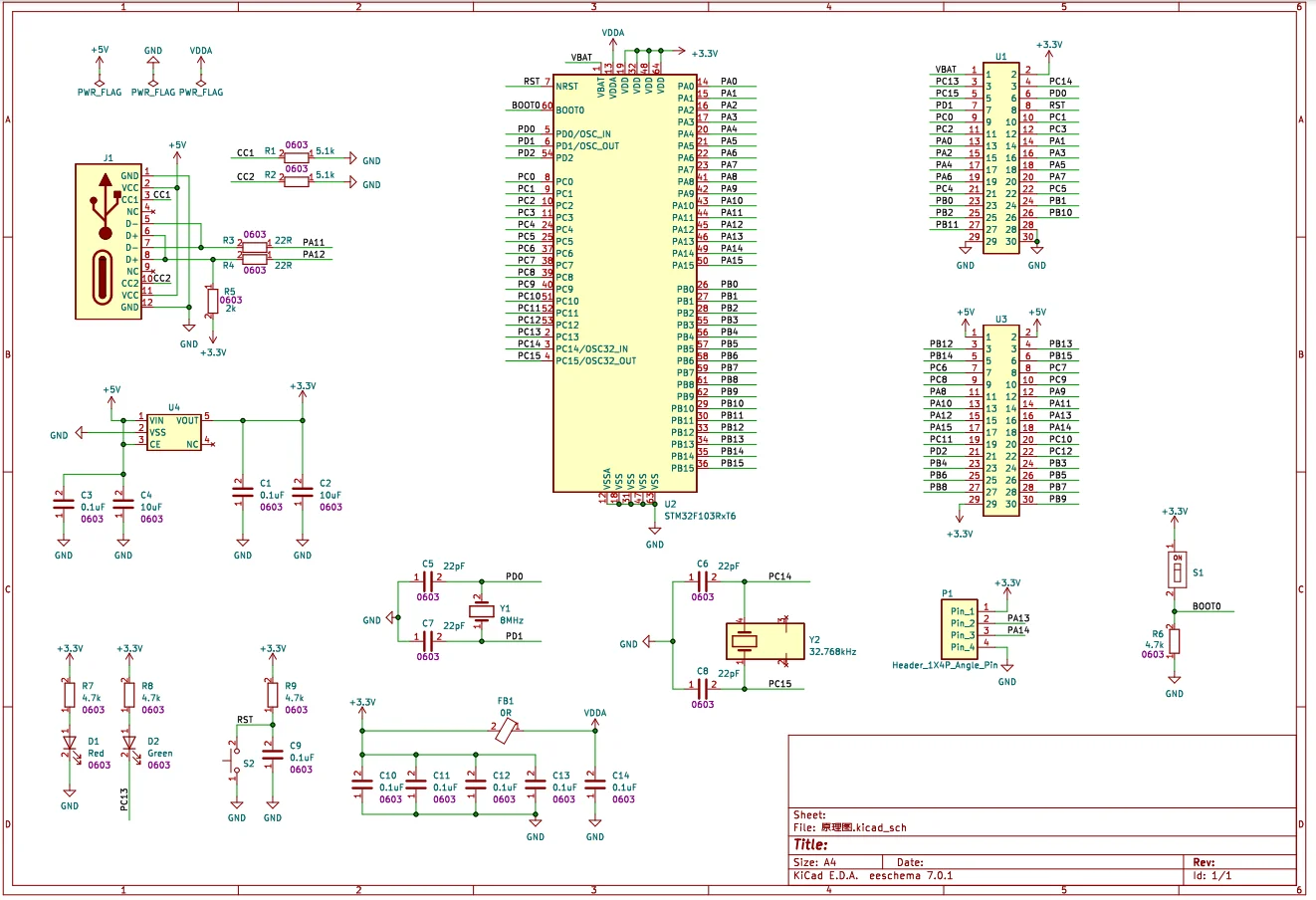The width and height of the screenshot is (1316, 900).
Task: Select the USB-C connector J1 symbol
Action: (x=108, y=242)
